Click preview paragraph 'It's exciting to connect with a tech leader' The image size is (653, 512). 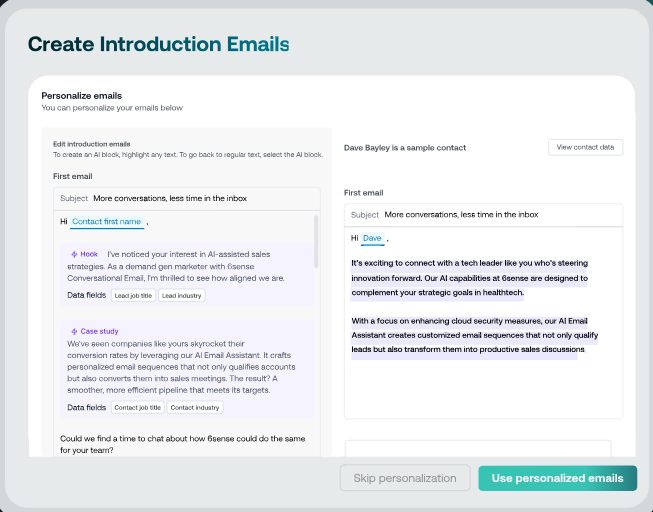click(x=469, y=278)
